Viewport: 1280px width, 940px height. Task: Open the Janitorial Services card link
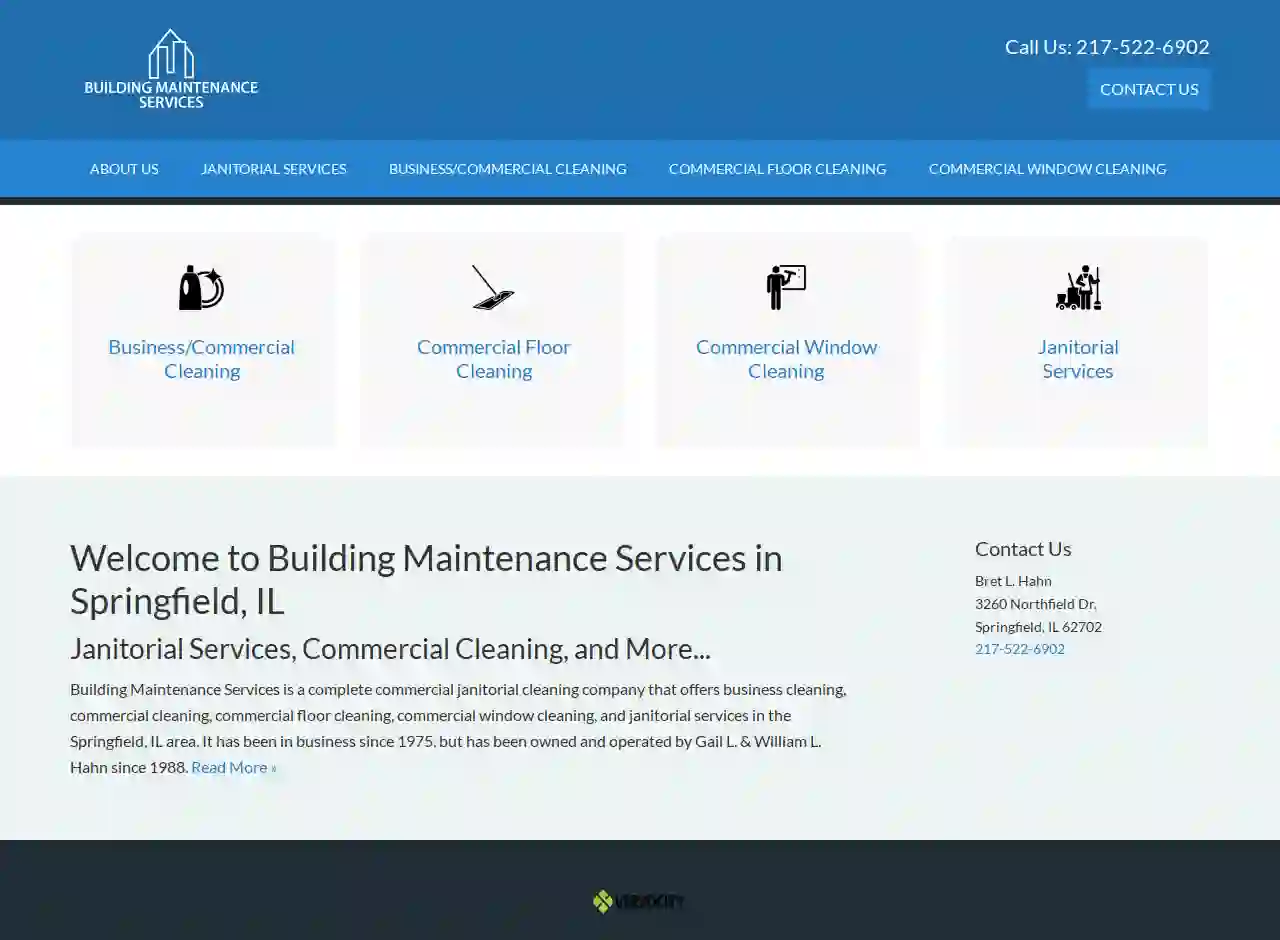(1078, 359)
